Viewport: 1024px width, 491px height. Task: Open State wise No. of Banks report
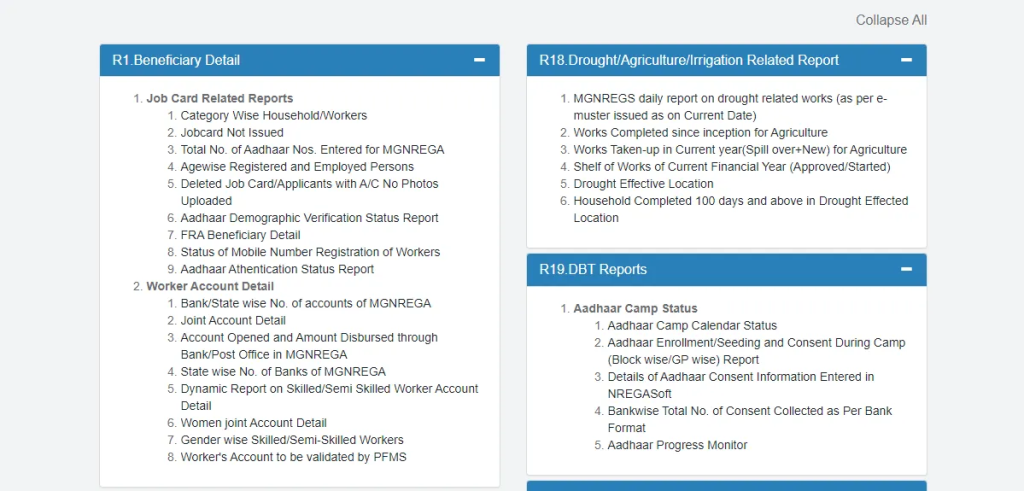pyautogui.click(x=283, y=372)
